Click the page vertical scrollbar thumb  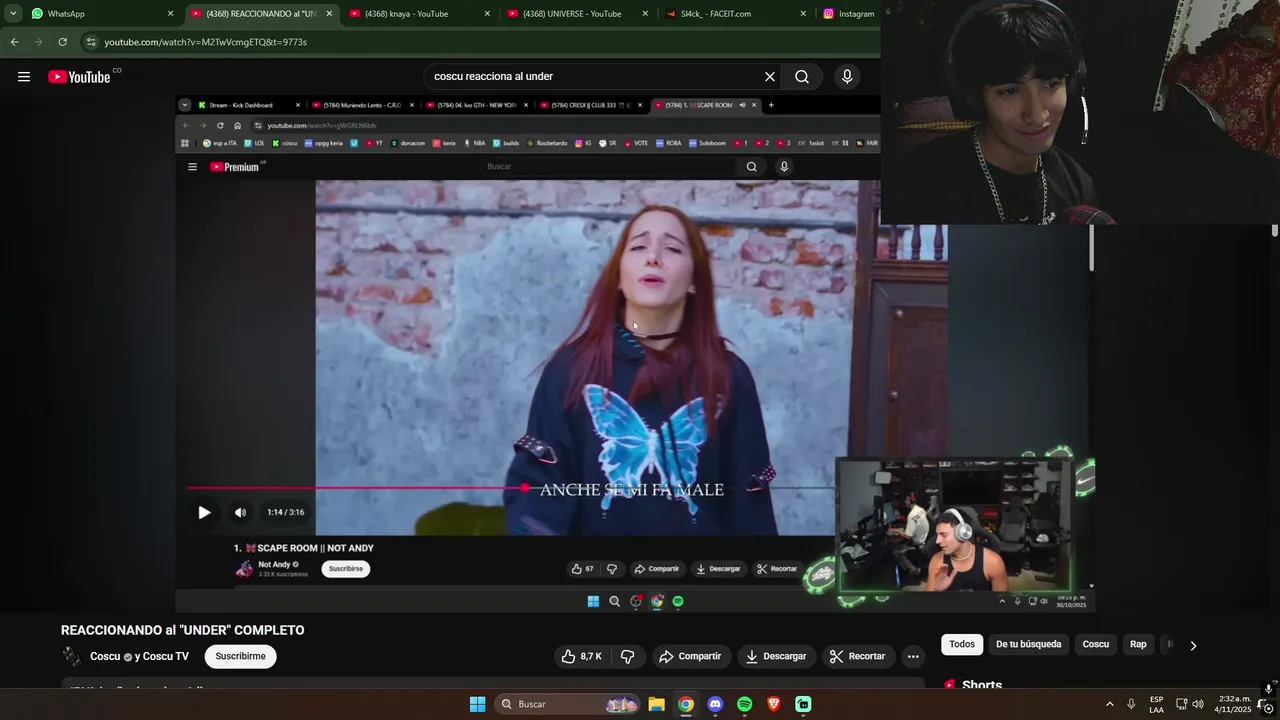pos(1274,231)
